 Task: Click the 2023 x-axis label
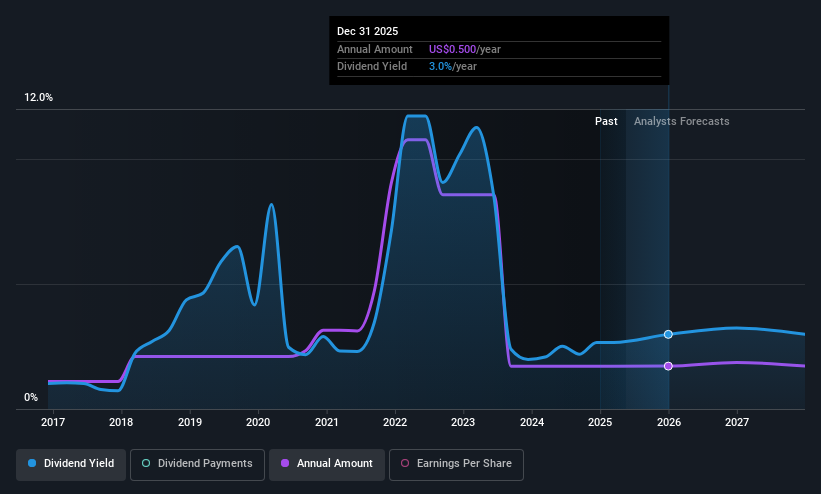point(463,422)
